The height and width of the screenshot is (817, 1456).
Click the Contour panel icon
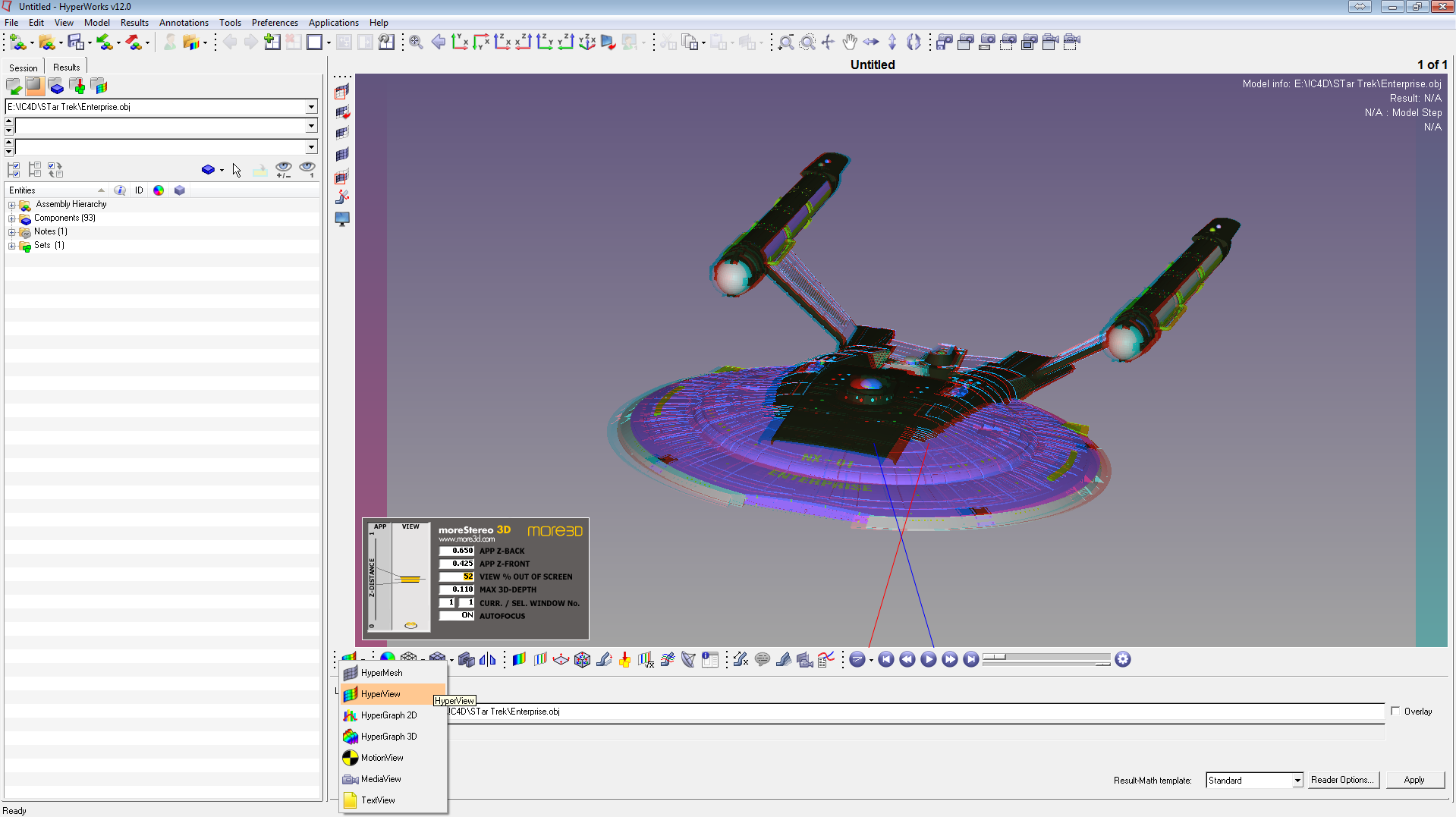click(519, 659)
